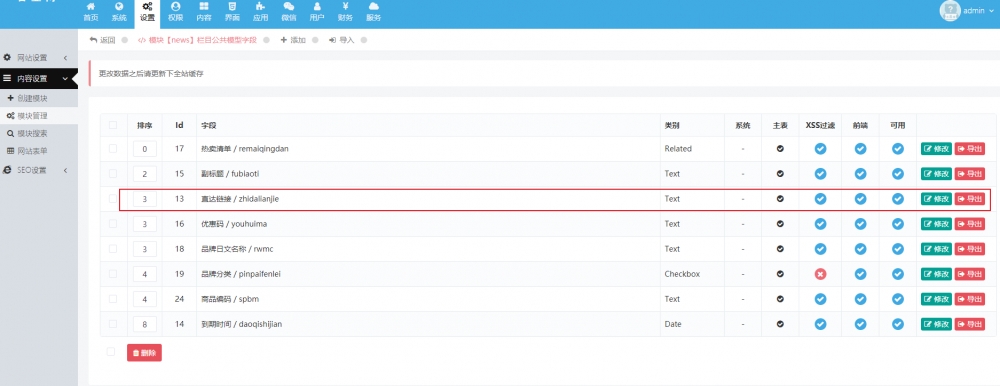Toggle 前端 status for fubiaoti row

[860, 174]
